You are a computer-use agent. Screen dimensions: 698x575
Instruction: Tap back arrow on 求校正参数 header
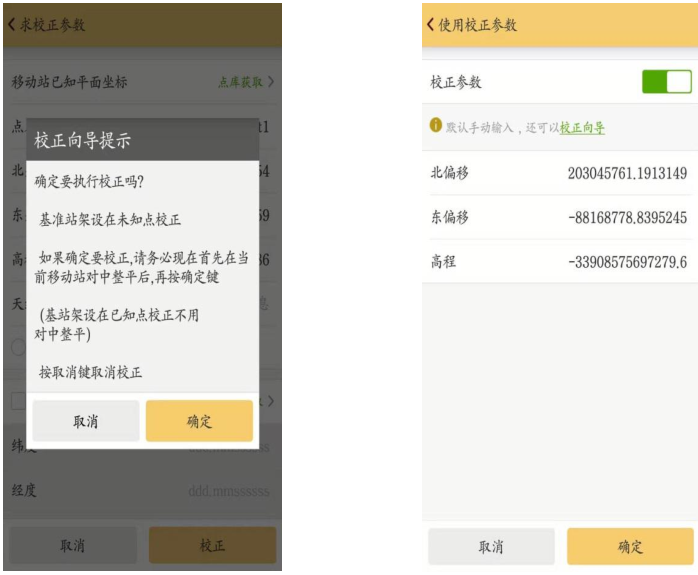pyautogui.click(x=12, y=24)
